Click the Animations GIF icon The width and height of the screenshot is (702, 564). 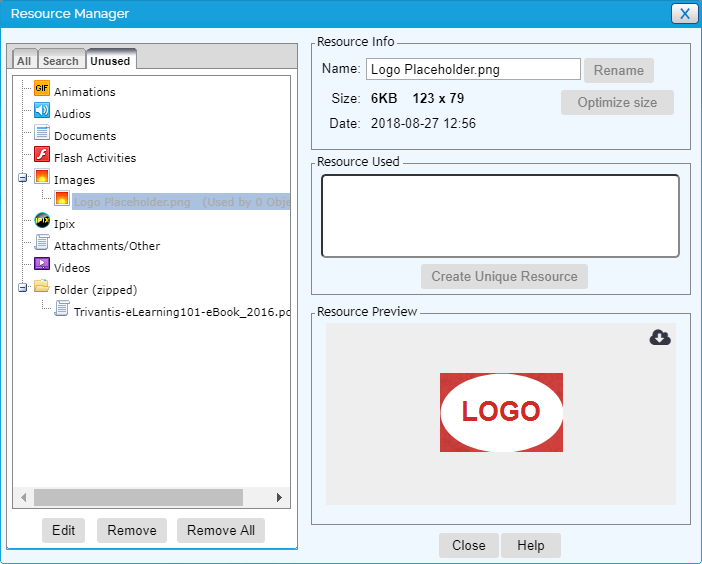tap(42, 90)
